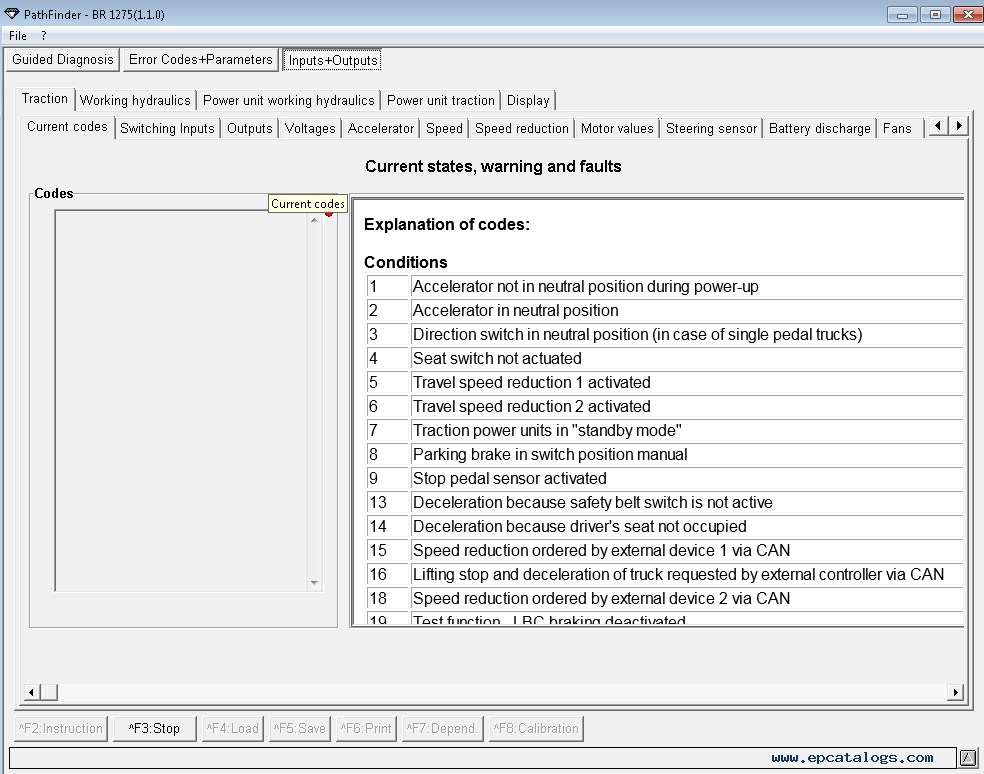
Task: Click the Codes list scroll-down arrow
Action: (314, 582)
